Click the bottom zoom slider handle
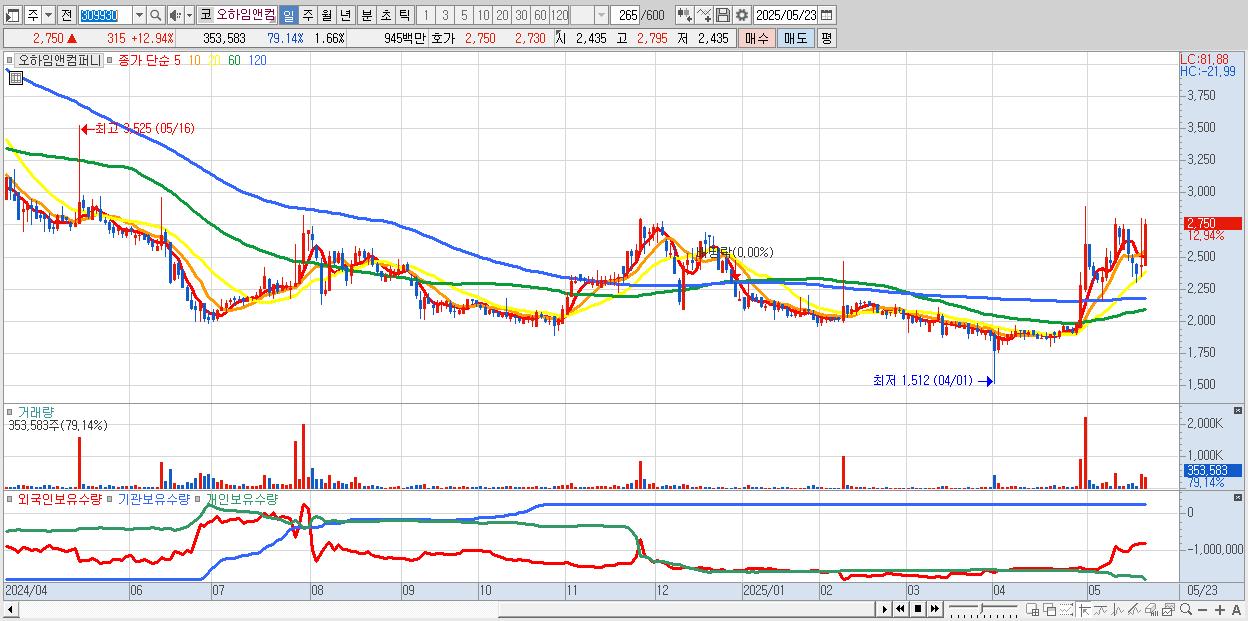The height and width of the screenshot is (621, 1248). point(981,608)
